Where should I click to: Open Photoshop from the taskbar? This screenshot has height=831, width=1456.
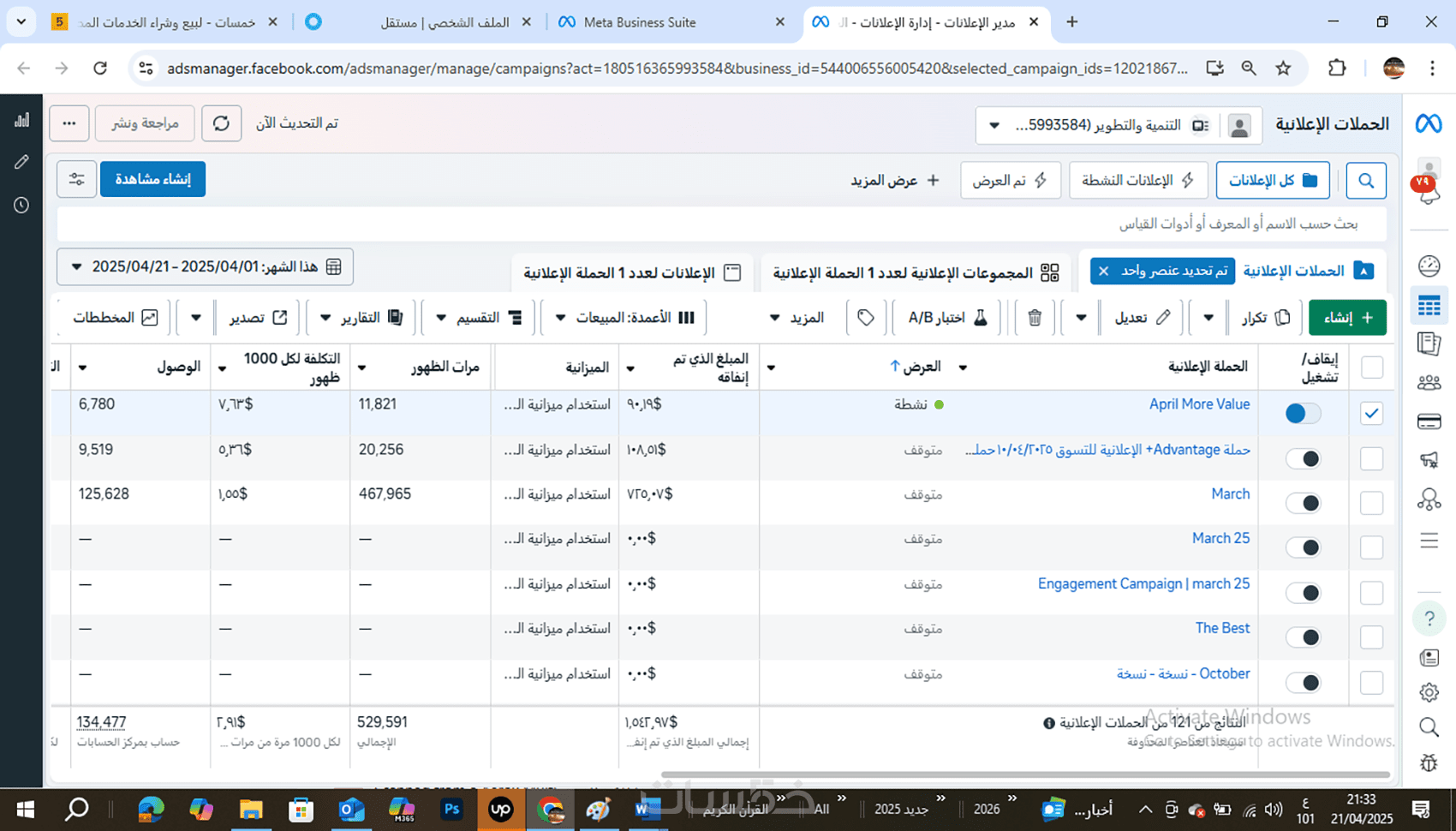click(451, 809)
